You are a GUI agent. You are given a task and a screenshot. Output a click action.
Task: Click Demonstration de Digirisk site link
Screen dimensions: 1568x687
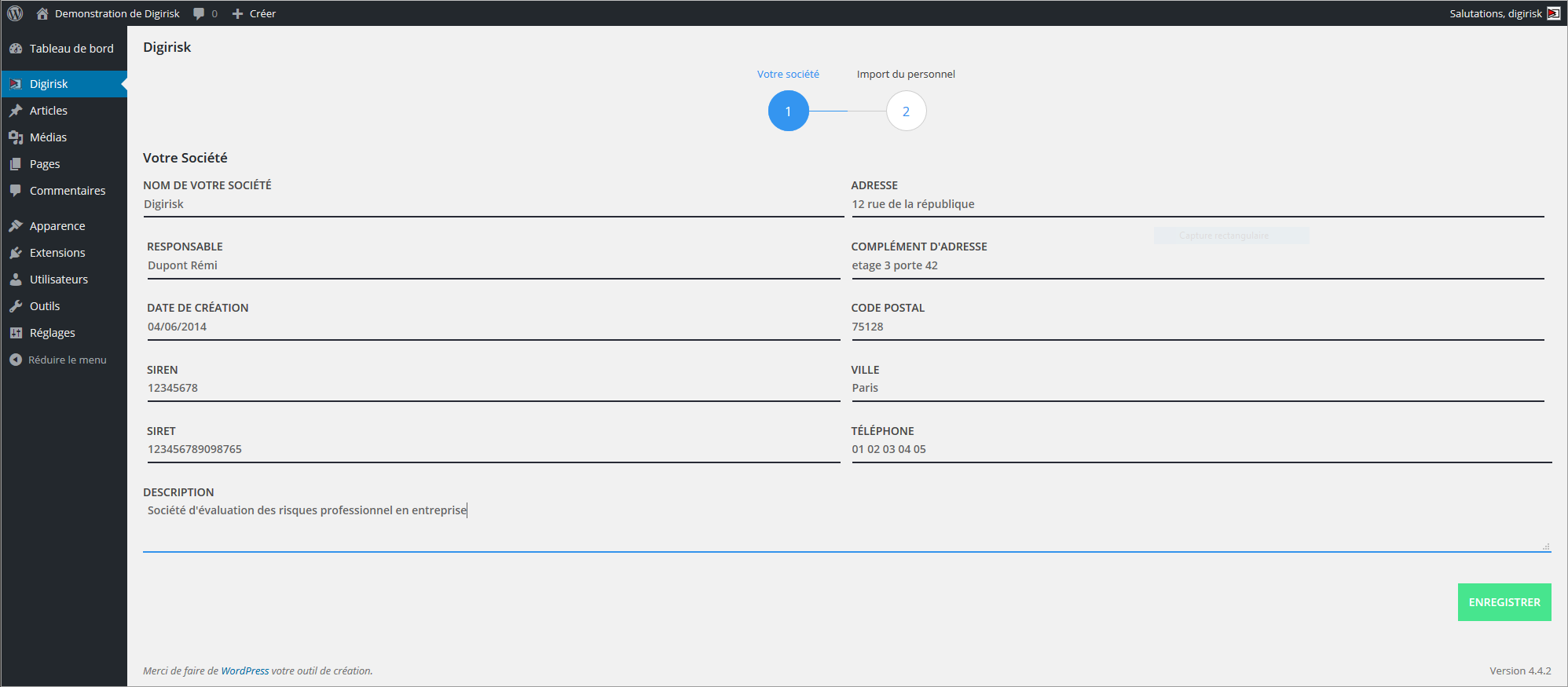pos(117,13)
